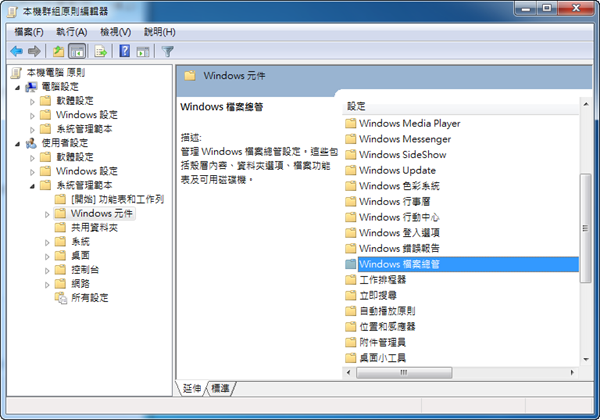Click the scroll-up arrow of settings list
Screen dimensions: 600x420
click(x=586, y=104)
